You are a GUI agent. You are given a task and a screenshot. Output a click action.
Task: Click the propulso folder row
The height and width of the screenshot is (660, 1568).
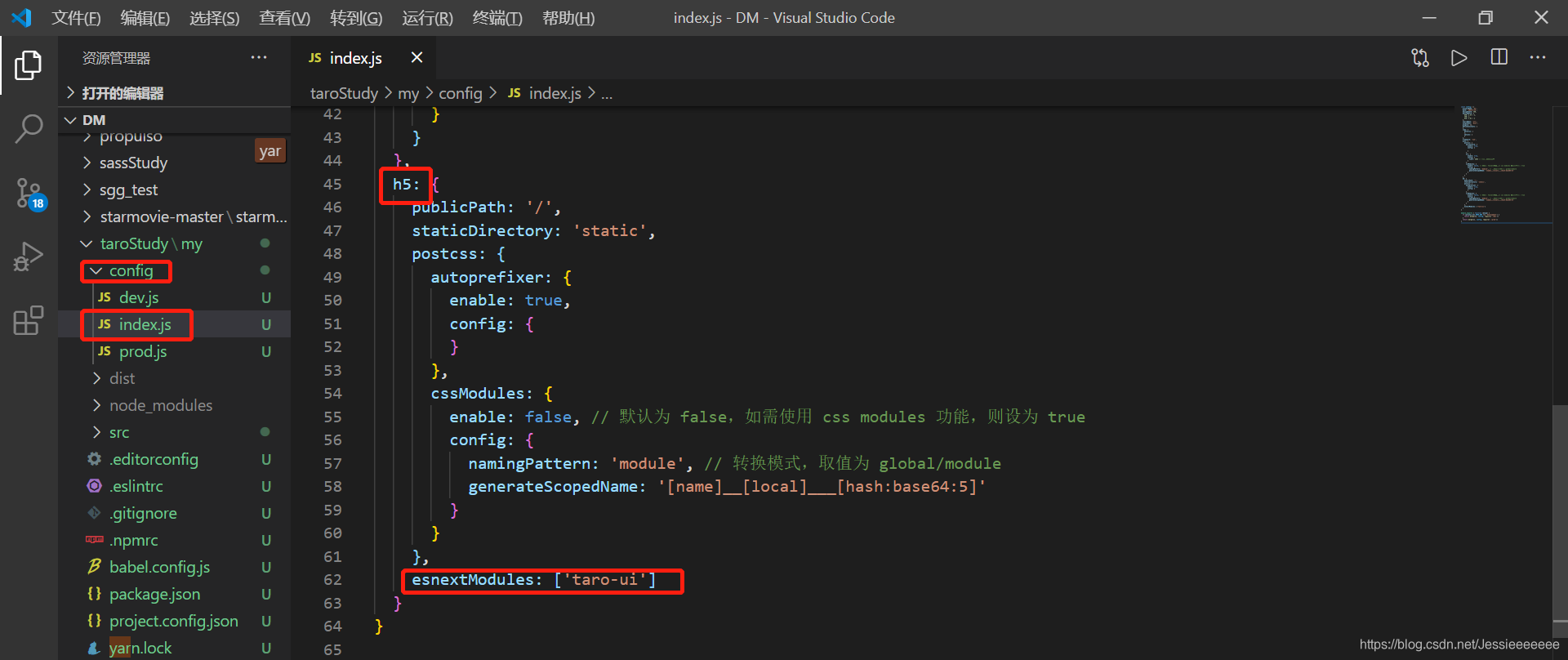pos(175,136)
